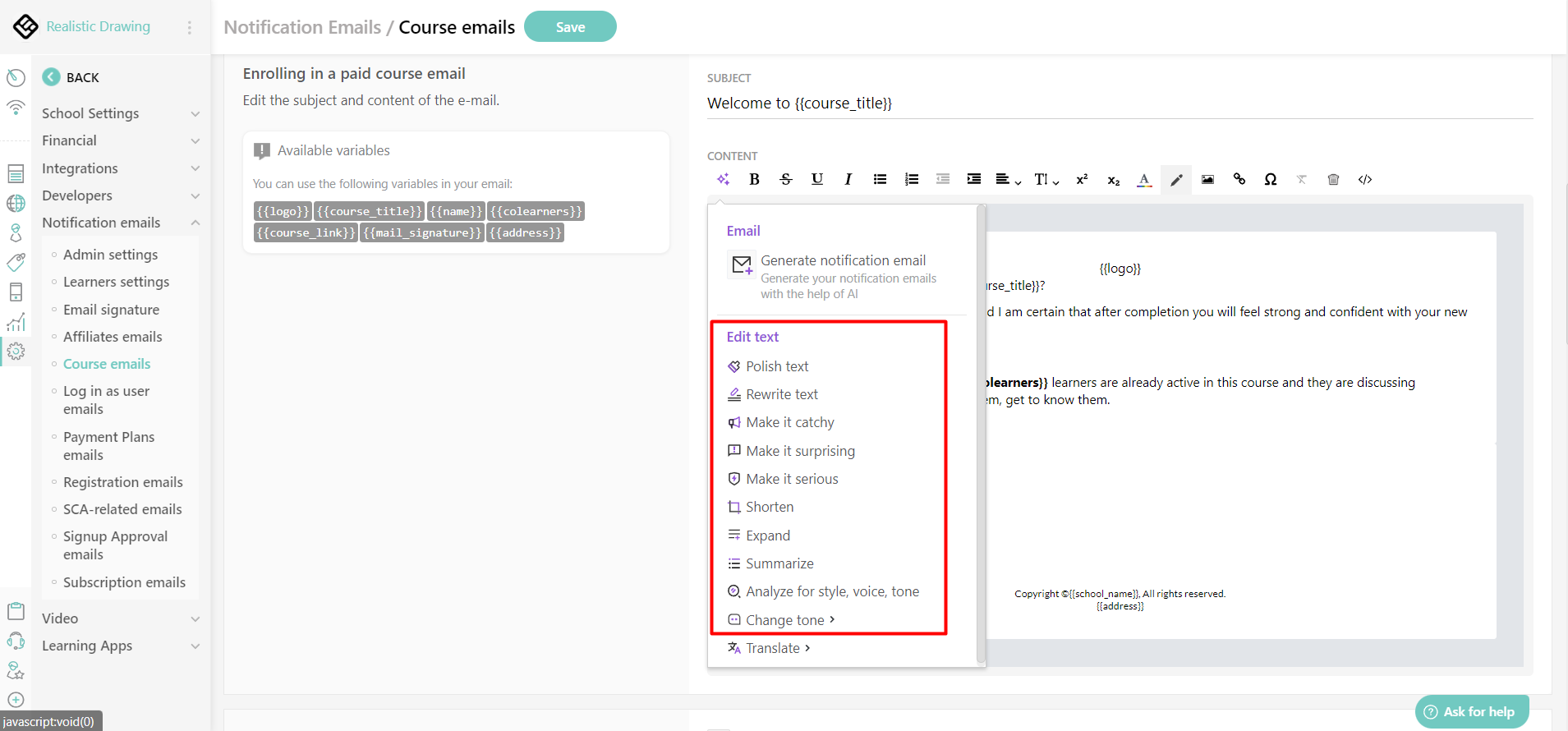
Task: Click the numbered list icon
Action: [911, 179]
